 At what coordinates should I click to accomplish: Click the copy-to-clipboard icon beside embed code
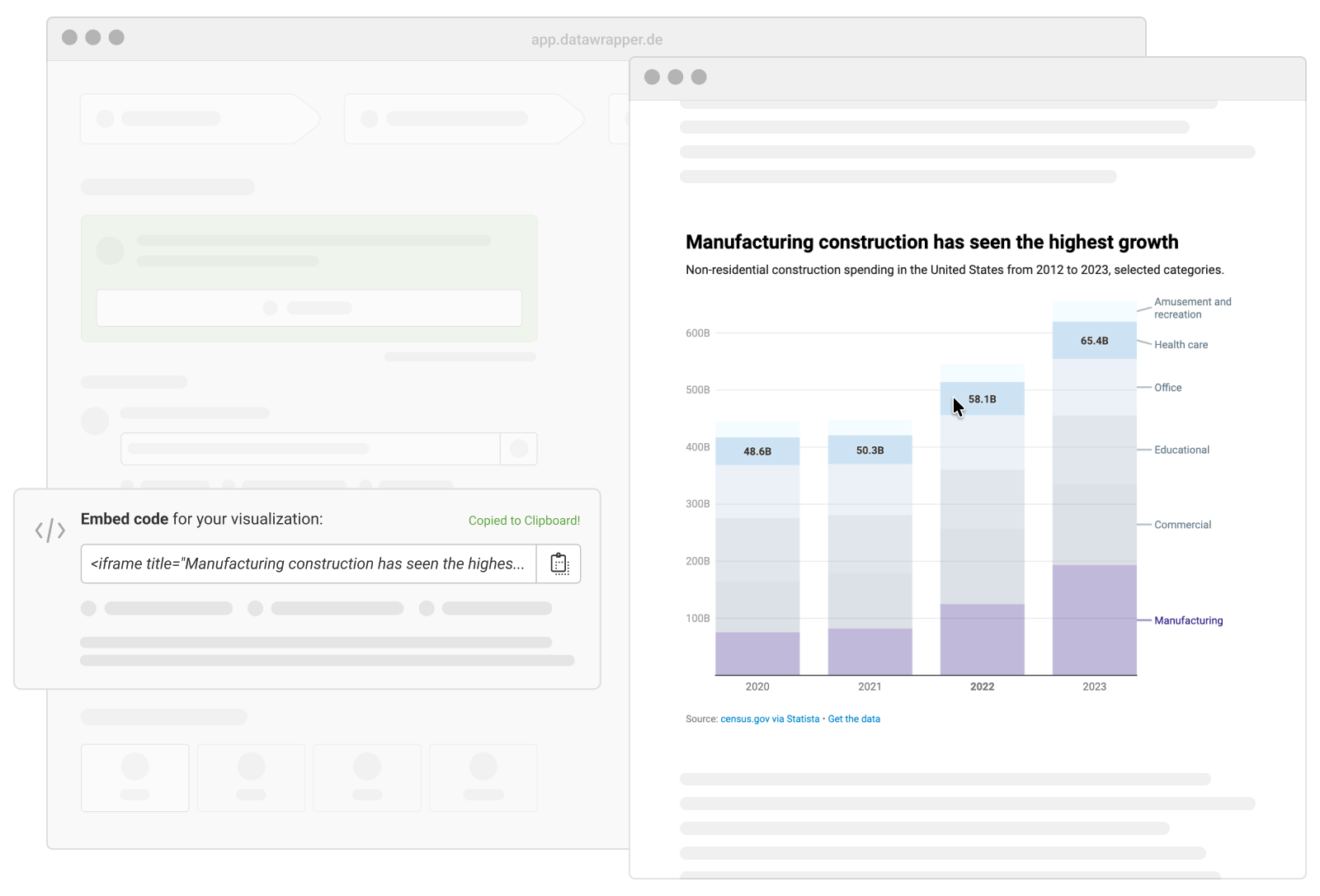pyautogui.click(x=559, y=564)
